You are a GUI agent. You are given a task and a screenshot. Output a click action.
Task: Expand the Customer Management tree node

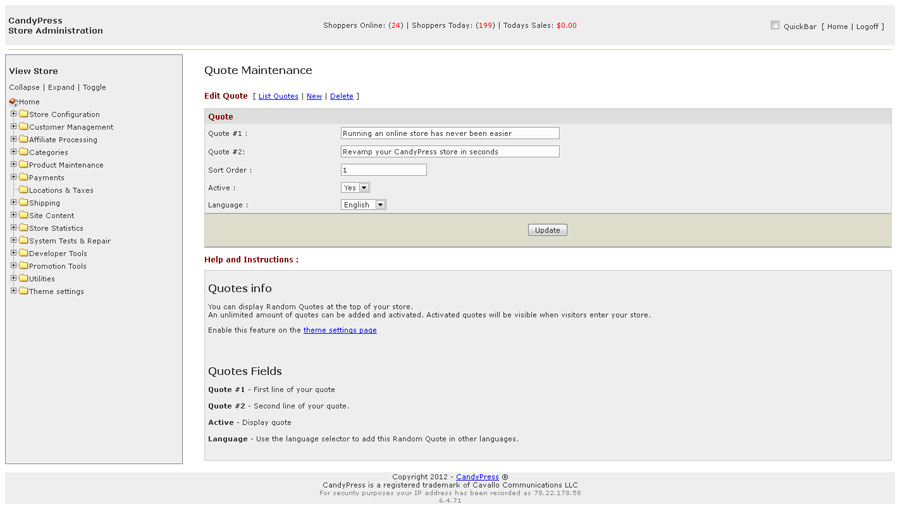(14, 126)
